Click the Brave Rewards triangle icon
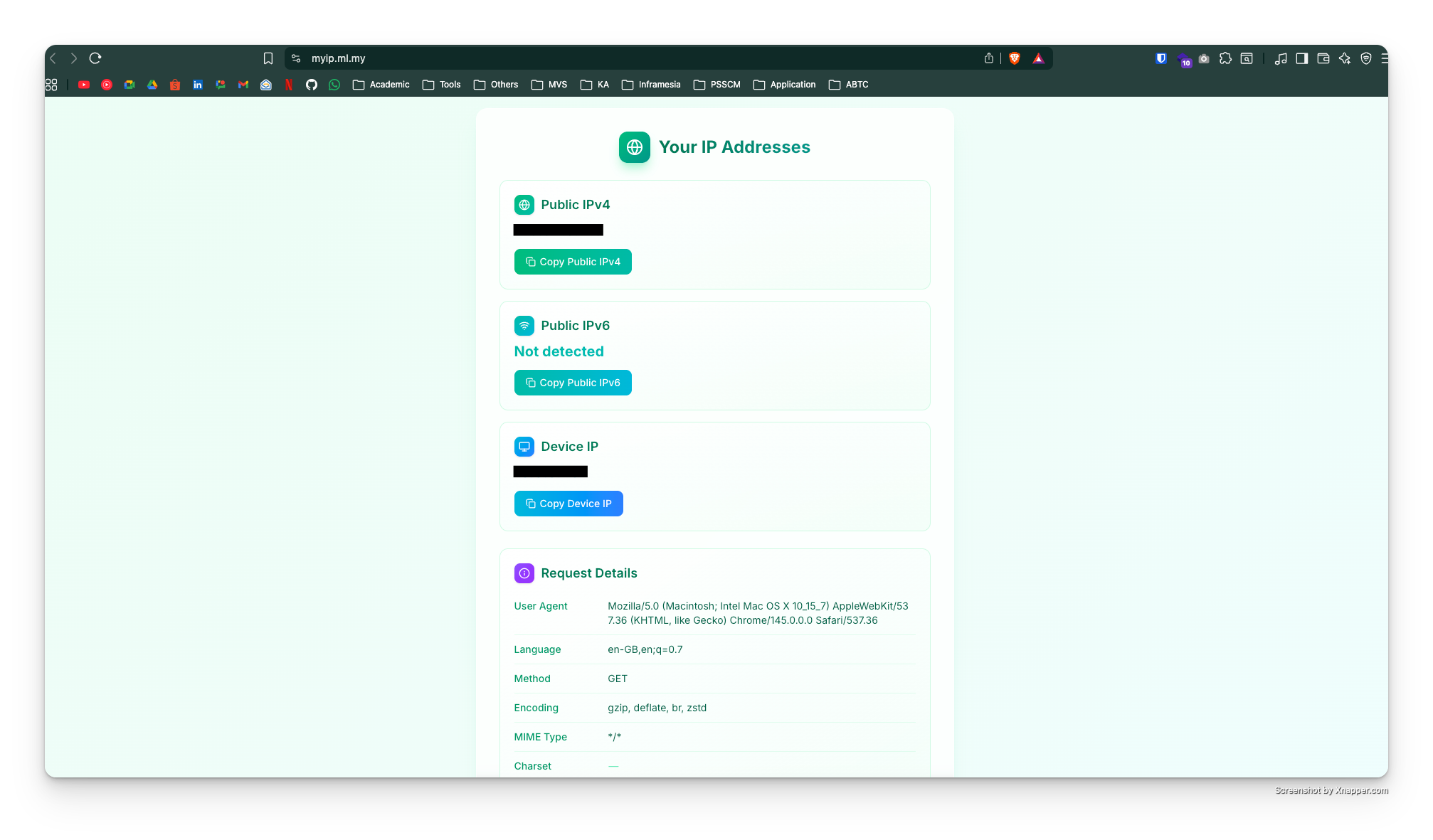Viewport: 1433px width, 840px height. (x=1039, y=58)
